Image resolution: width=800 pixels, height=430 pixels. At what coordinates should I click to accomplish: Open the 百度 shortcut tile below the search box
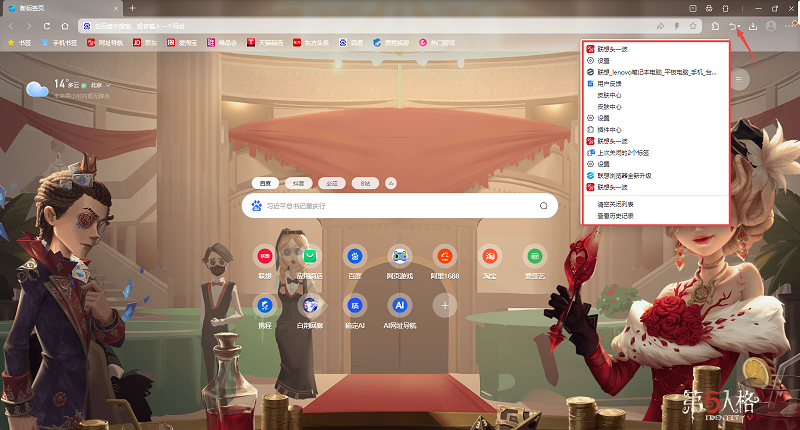pyautogui.click(x=355, y=262)
